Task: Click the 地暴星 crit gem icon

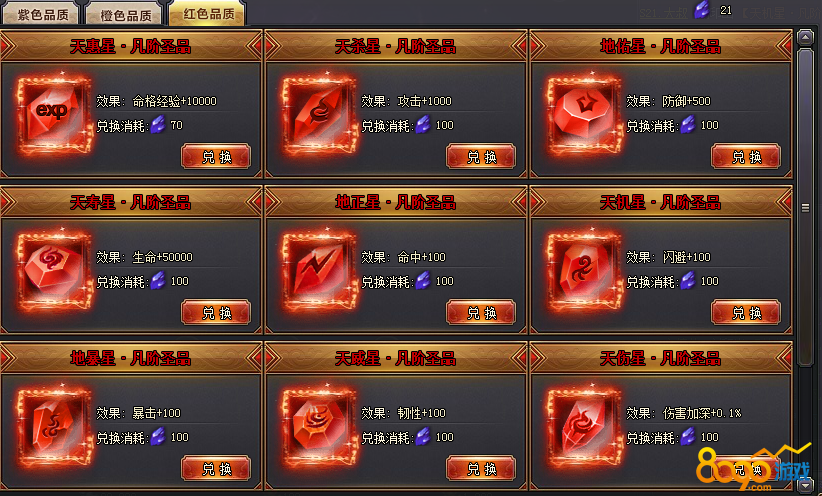Action: pos(53,427)
